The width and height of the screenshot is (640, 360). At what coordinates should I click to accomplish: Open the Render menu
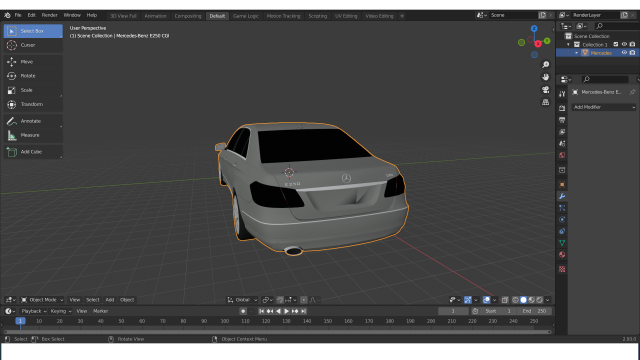[x=50, y=15]
